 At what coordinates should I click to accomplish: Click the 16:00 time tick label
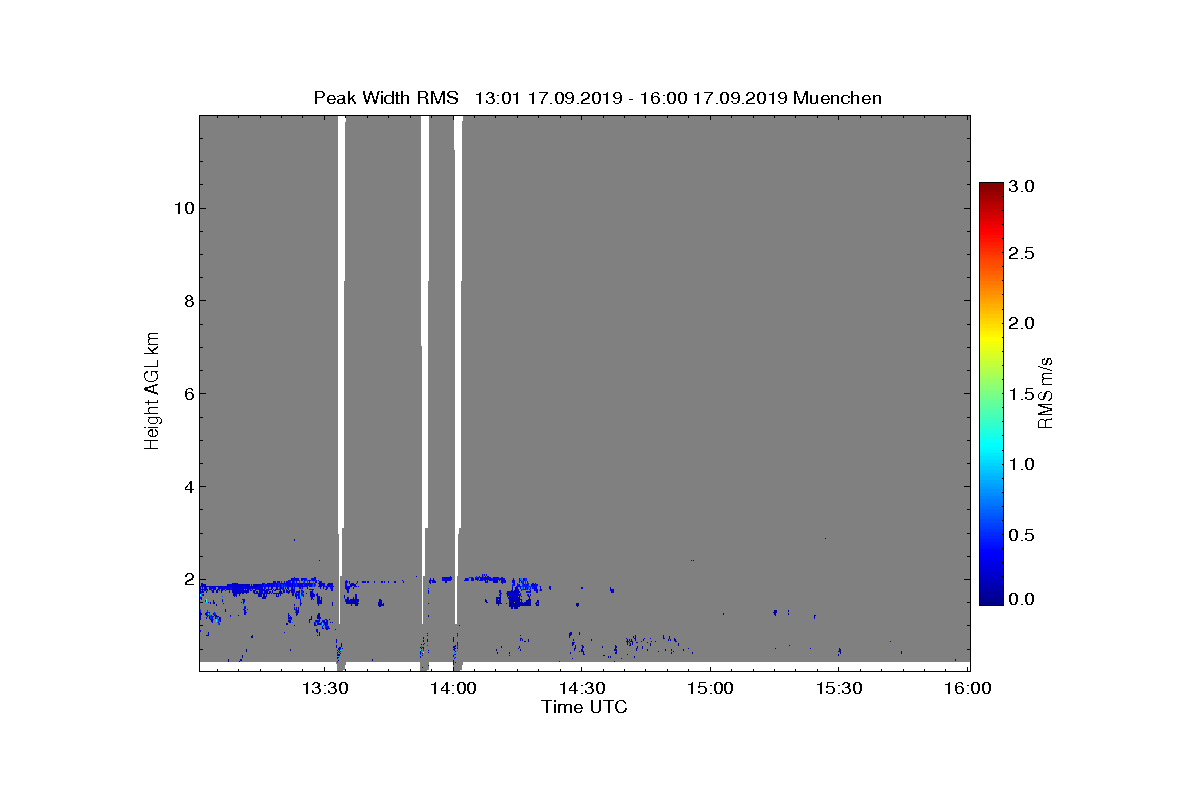click(x=967, y=688)
